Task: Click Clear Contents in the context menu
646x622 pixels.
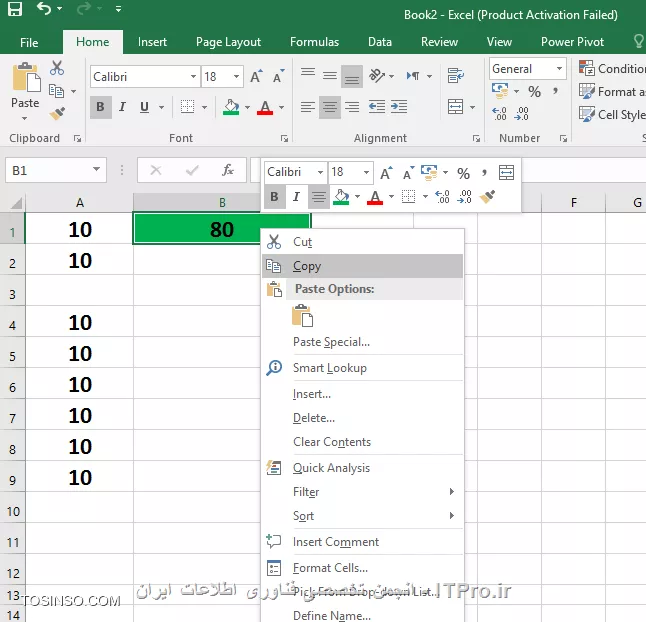Action: 363,442
